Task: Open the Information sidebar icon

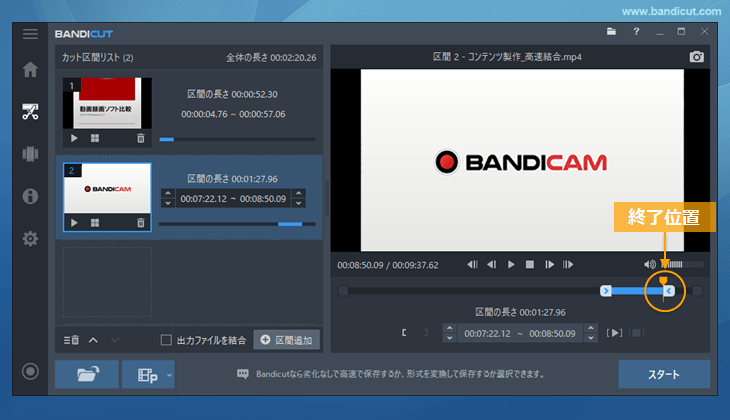Action: click(30, 196)
